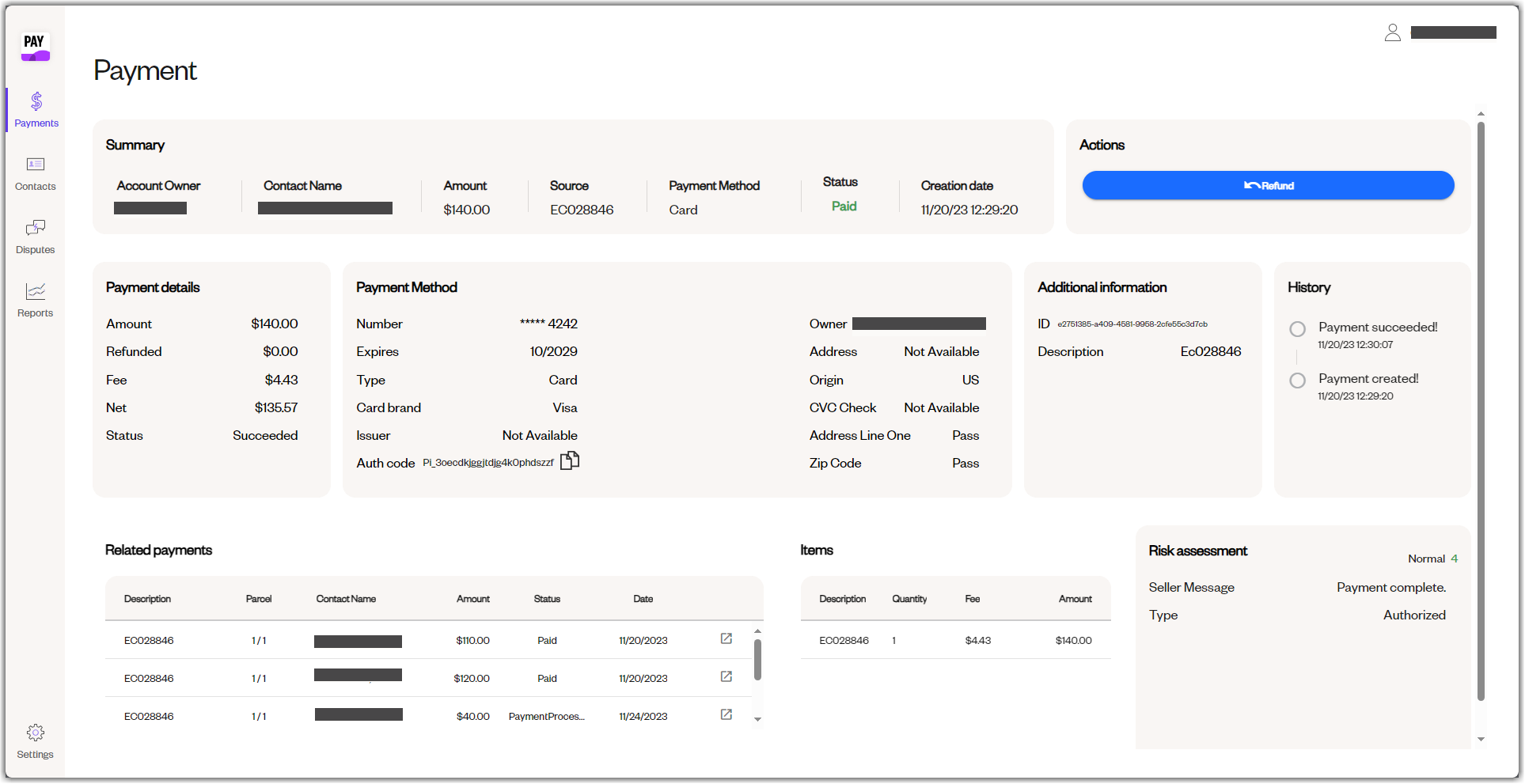
Task: Open the user profile icon top right
Action: click(1394, 32)
